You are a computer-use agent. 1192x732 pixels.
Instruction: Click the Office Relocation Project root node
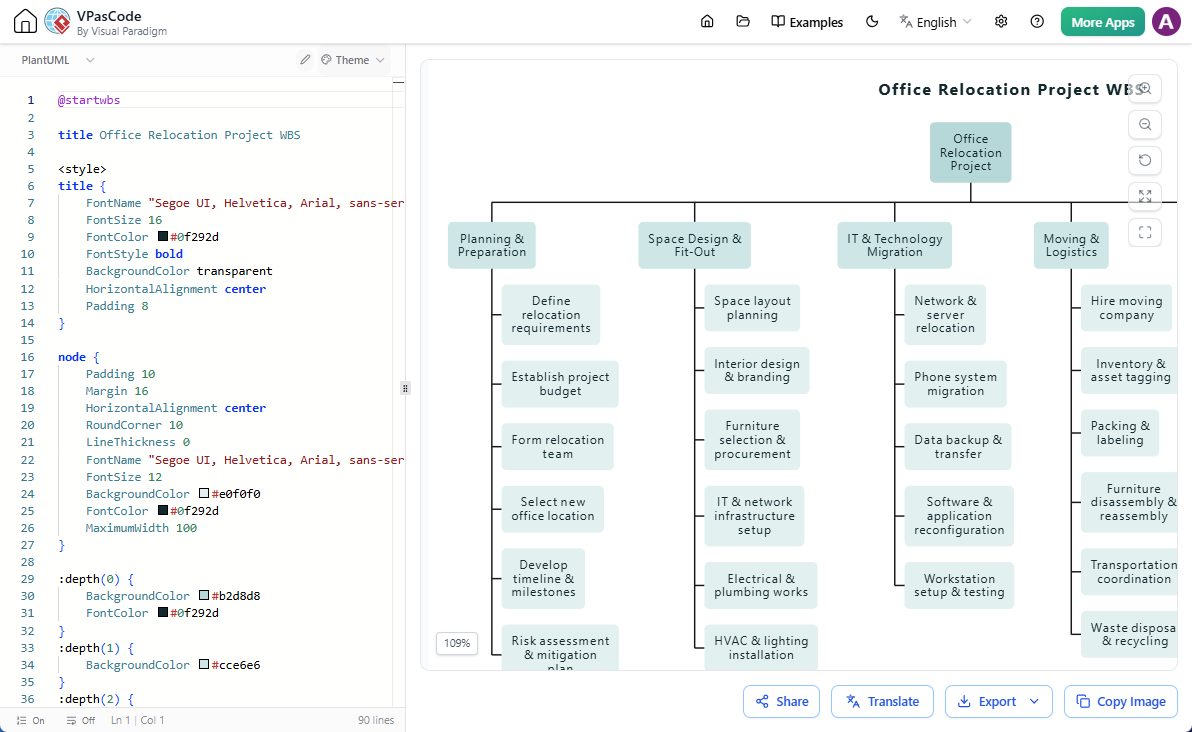[971, 152]
